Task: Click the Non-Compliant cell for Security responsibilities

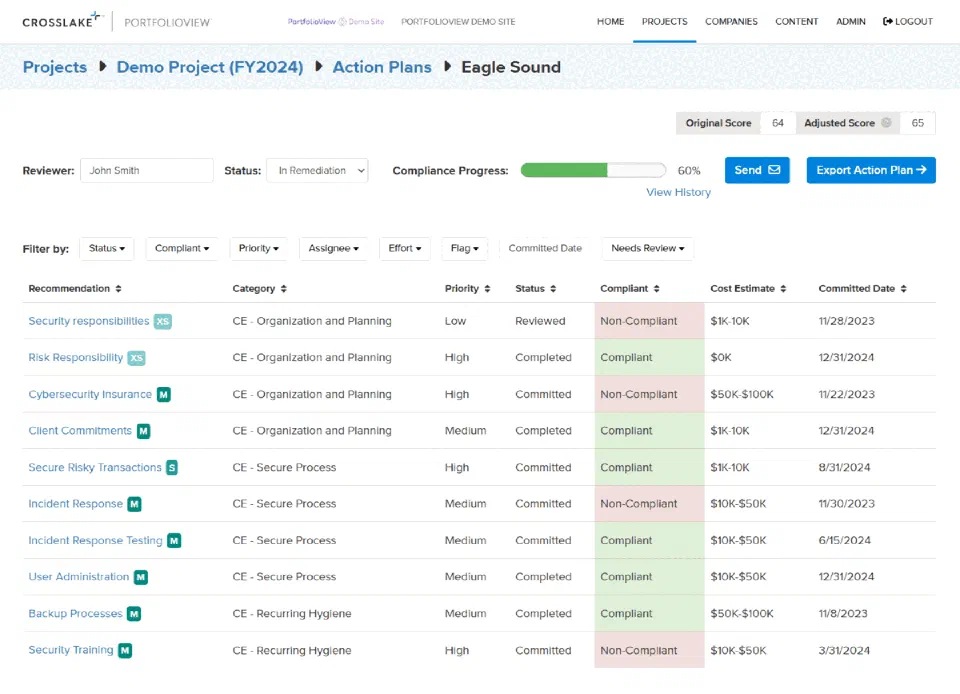Action: [x=650, y=321]
